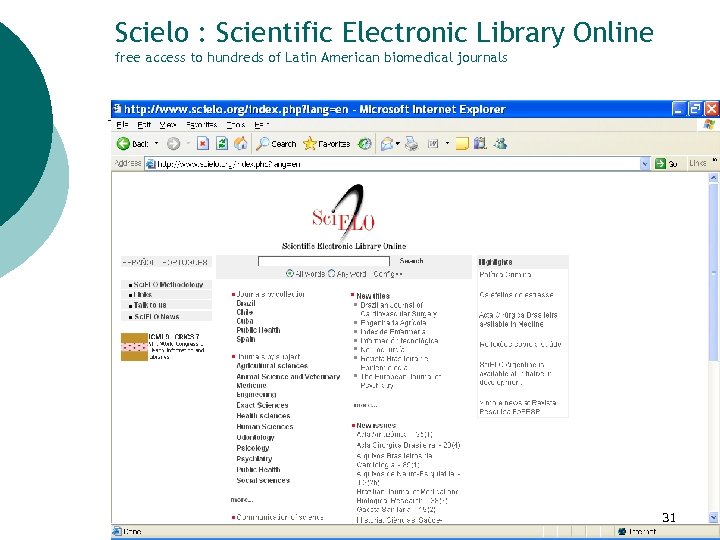Click the page icon in address bar
This screenshot has height=540, width=720.
pyautogui.click(x=150, y=164)
